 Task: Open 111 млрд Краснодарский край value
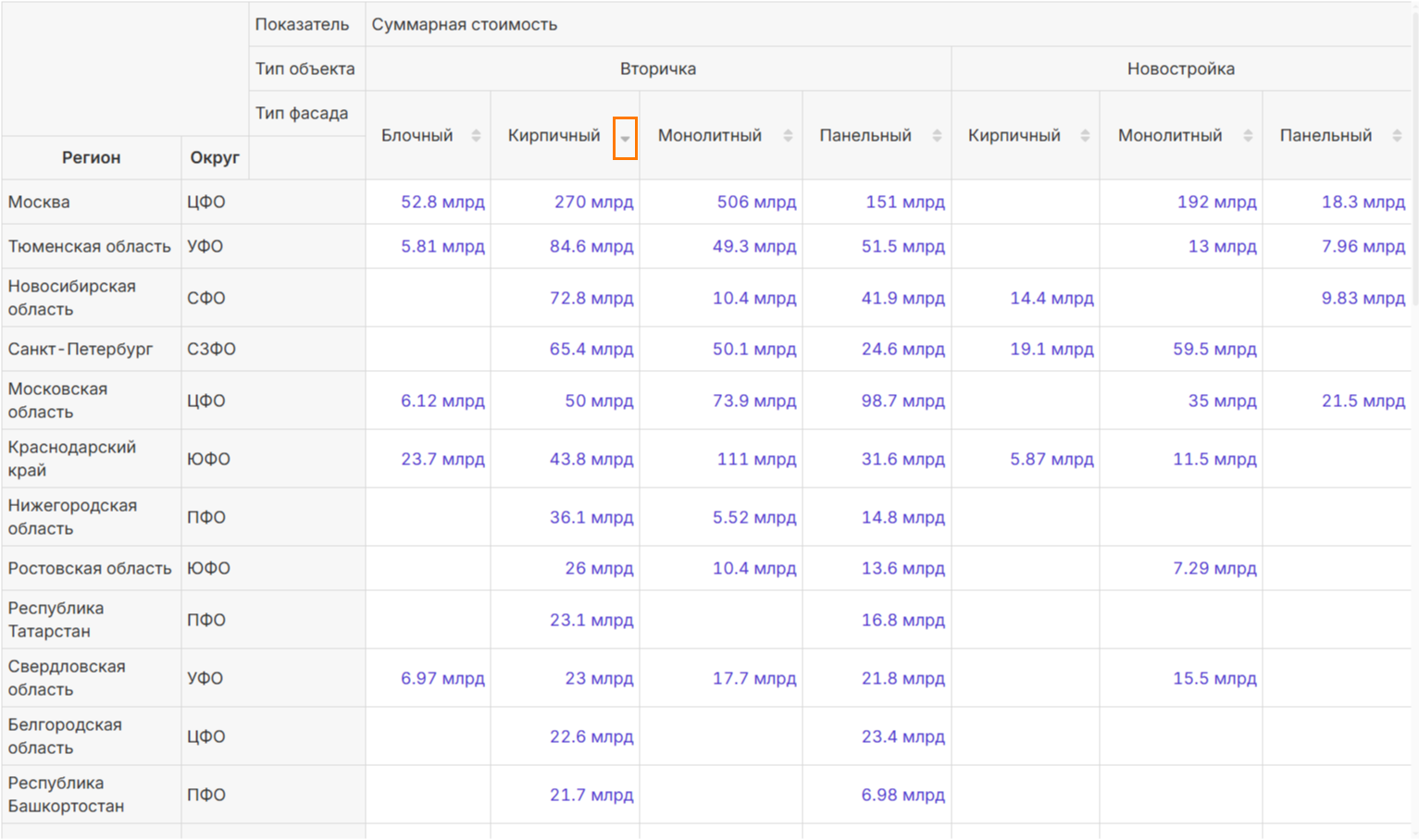click(x=756, y=459)
